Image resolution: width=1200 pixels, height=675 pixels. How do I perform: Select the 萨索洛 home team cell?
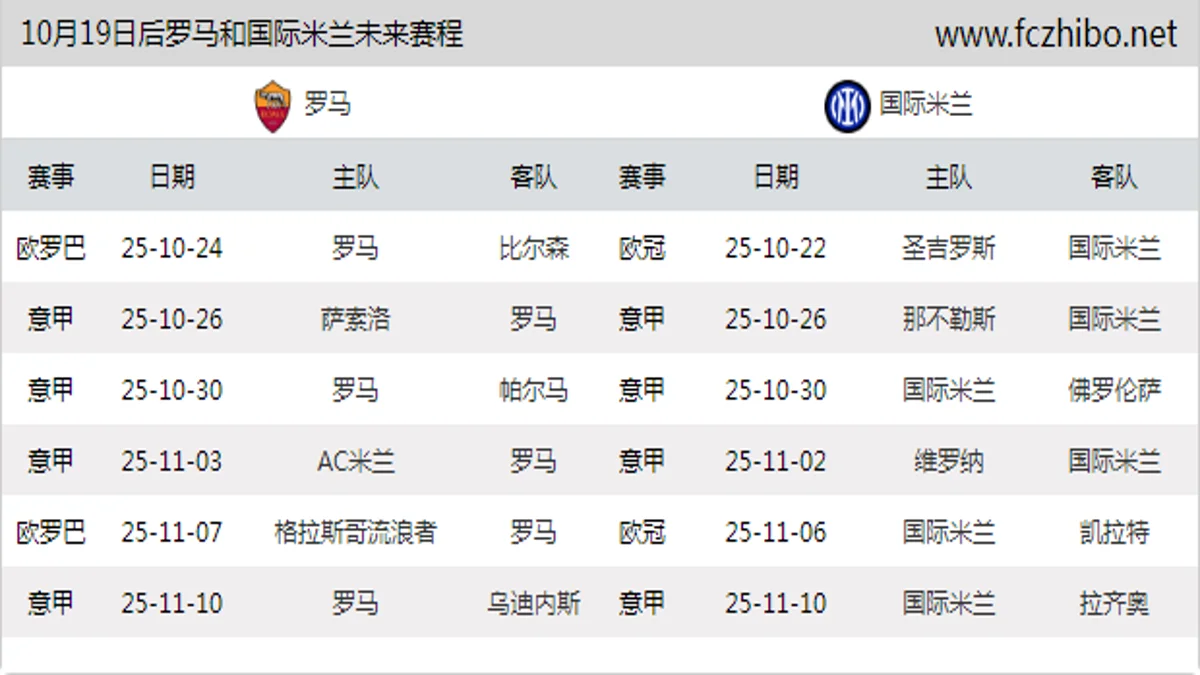(355, 319)
